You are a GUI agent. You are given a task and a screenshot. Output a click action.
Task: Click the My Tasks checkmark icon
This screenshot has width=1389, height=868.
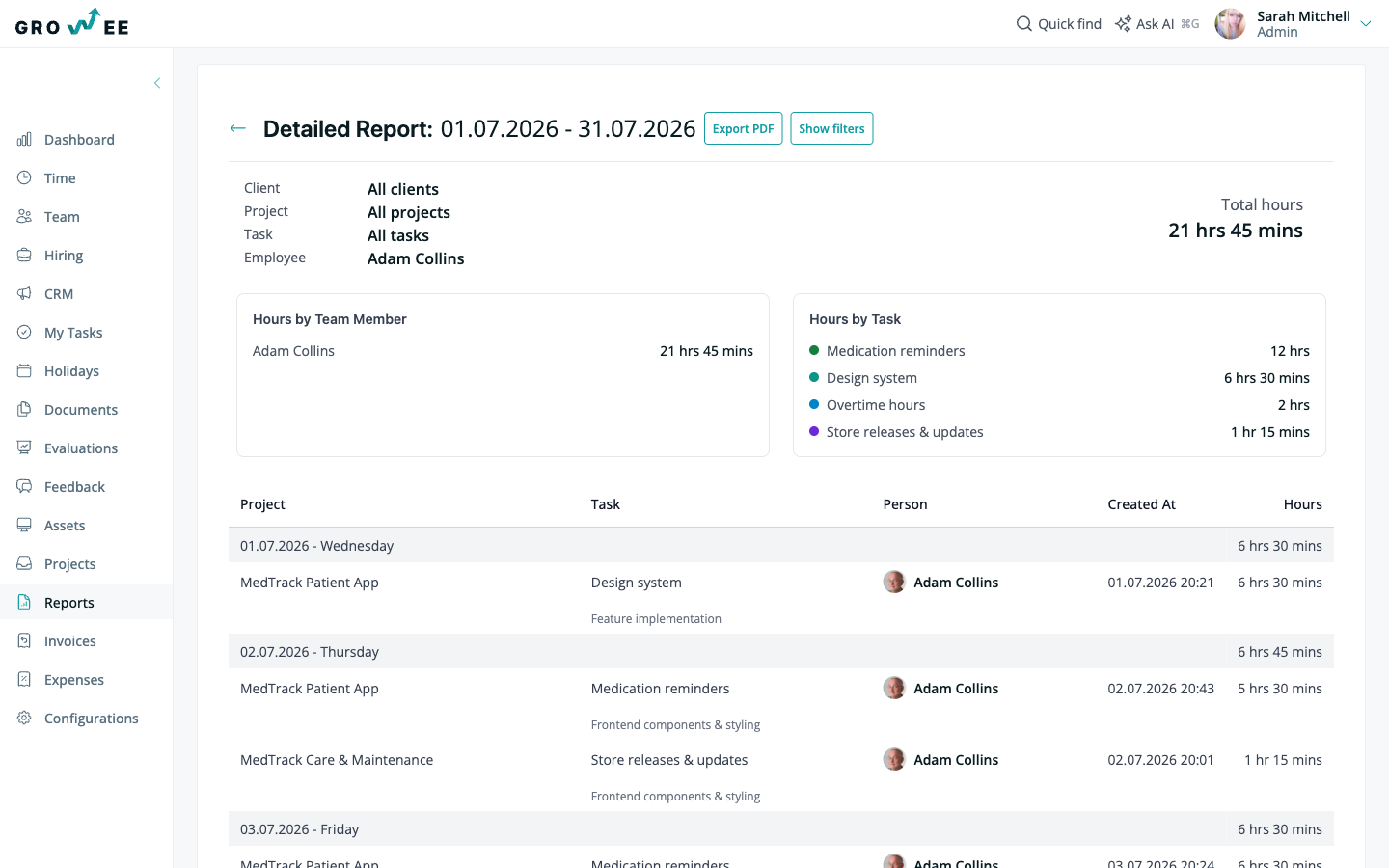pos(24,333)
